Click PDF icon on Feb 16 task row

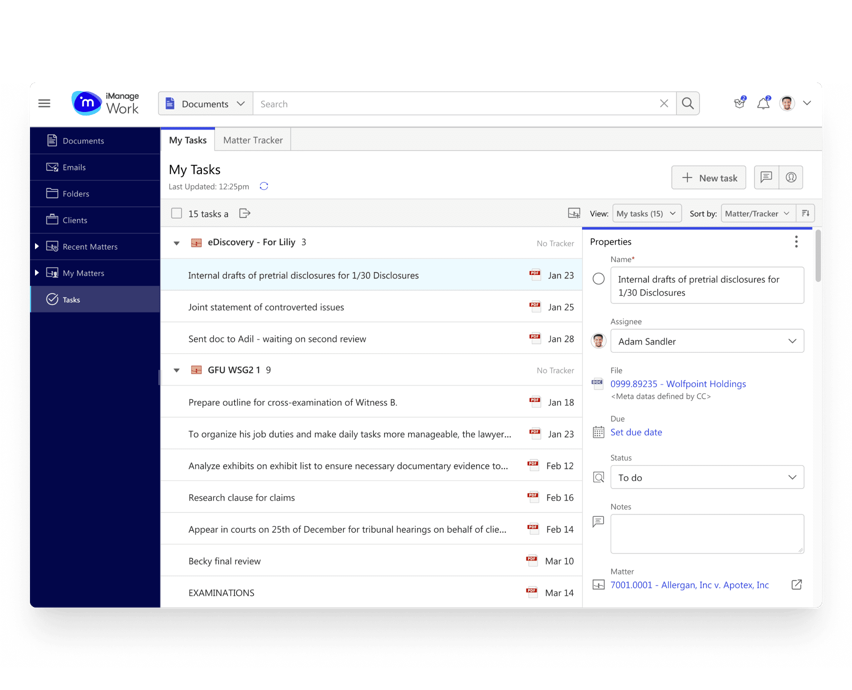(x=533, y=496)
